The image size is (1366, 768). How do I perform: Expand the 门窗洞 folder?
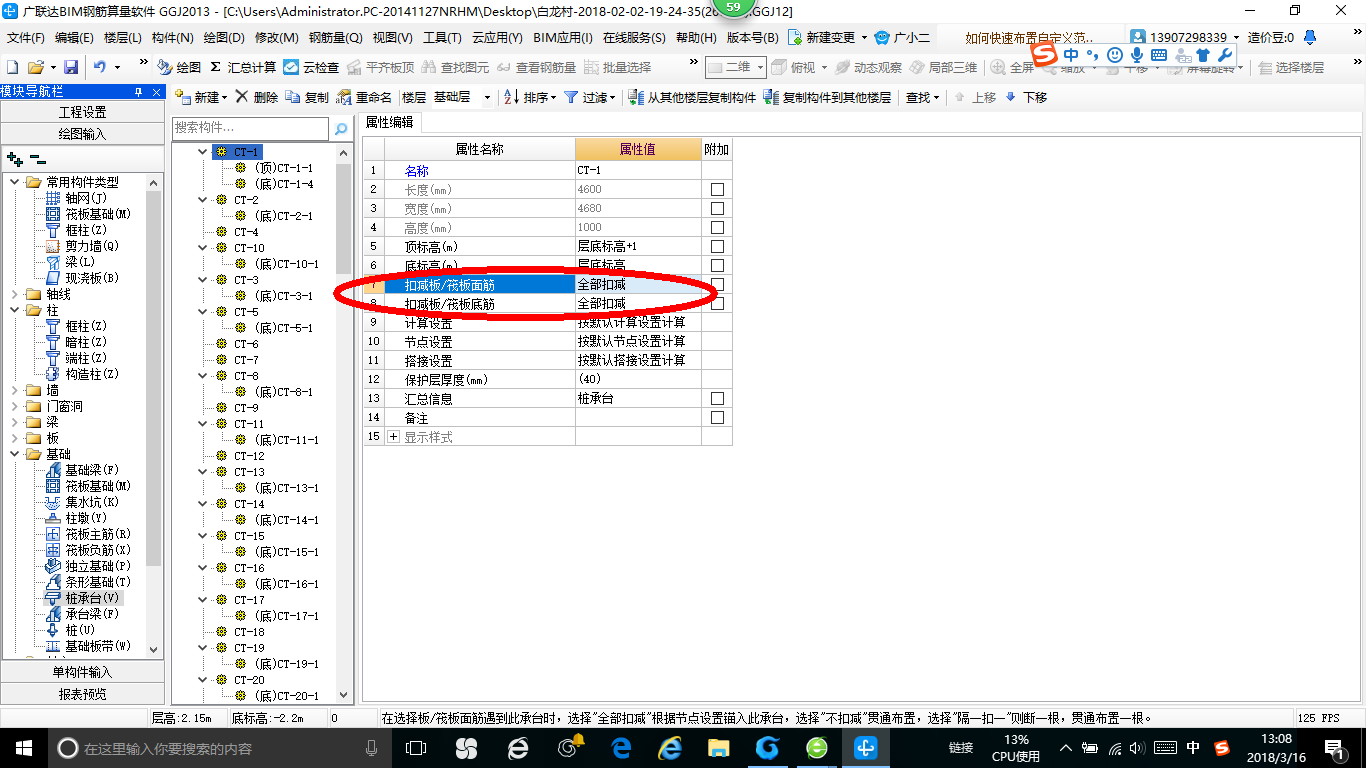(15, 406)
